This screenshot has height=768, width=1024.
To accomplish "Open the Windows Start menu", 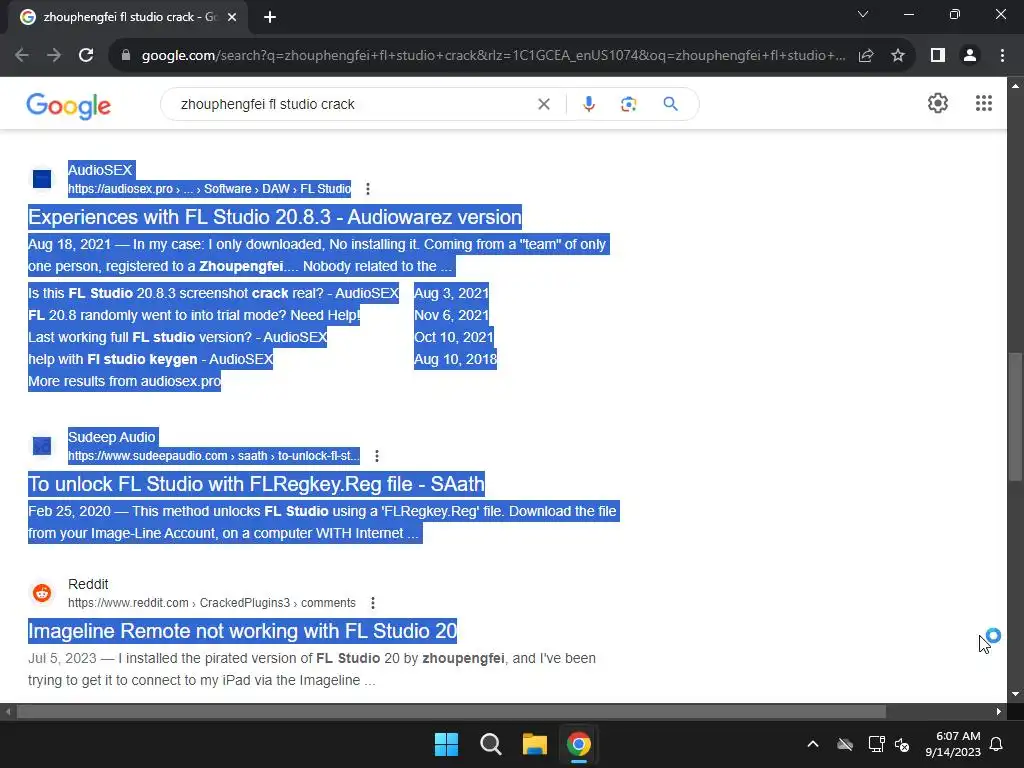I will tap(447, 744).
